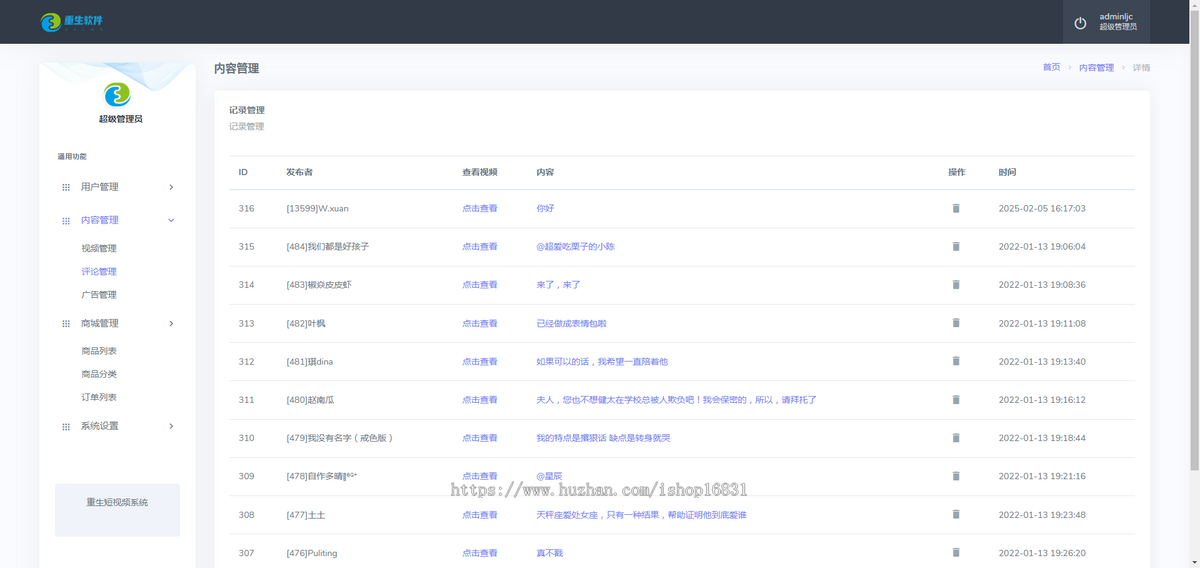Click trash icon for record 308
Screen dimensions: 1200x568
tap(955, 514)
